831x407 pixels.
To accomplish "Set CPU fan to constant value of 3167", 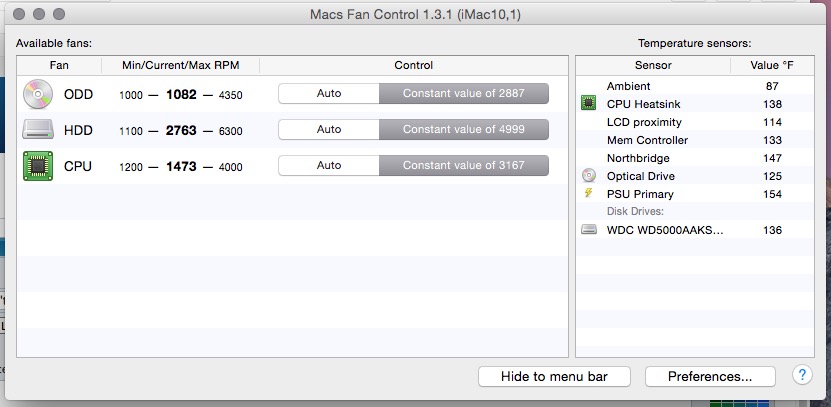I will pyautogui.click(x=464, y=165).
